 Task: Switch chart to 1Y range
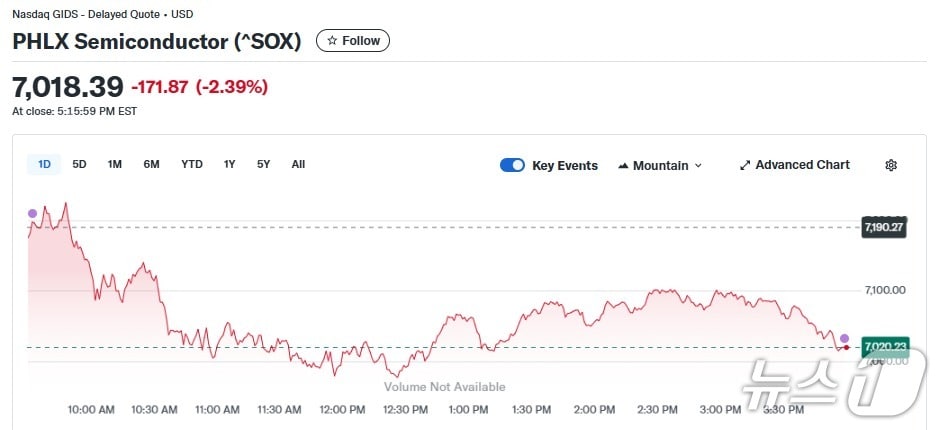pos(230,164)
